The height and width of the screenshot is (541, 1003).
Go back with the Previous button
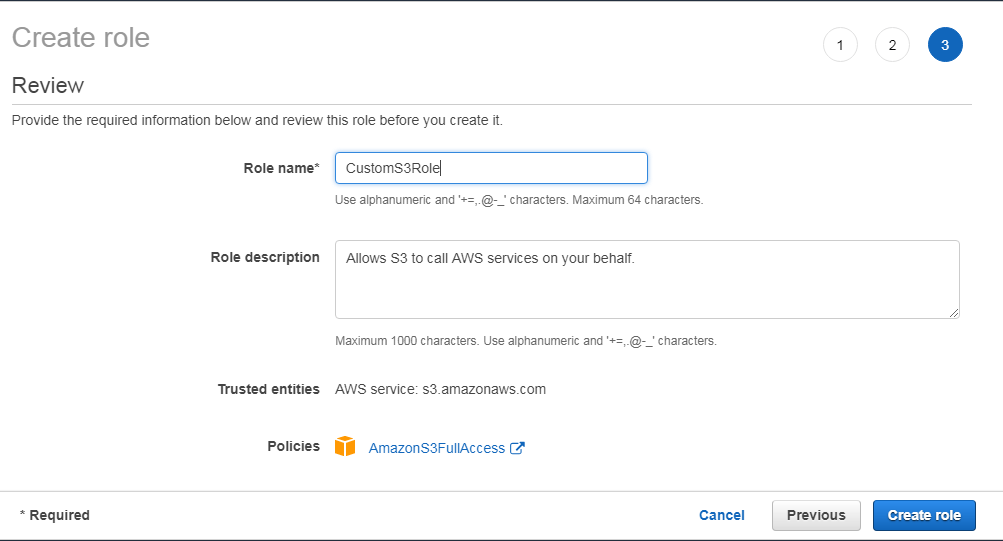coord(816,515)
